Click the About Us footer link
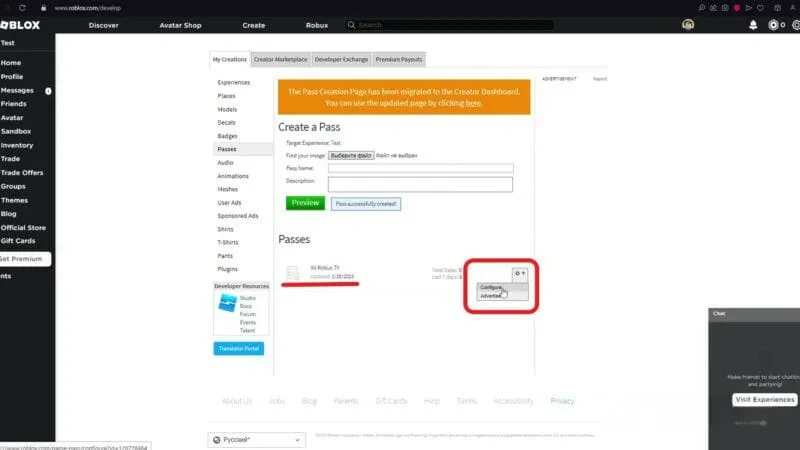Viewport: 800px width, 450px height. tap(237, 401)
